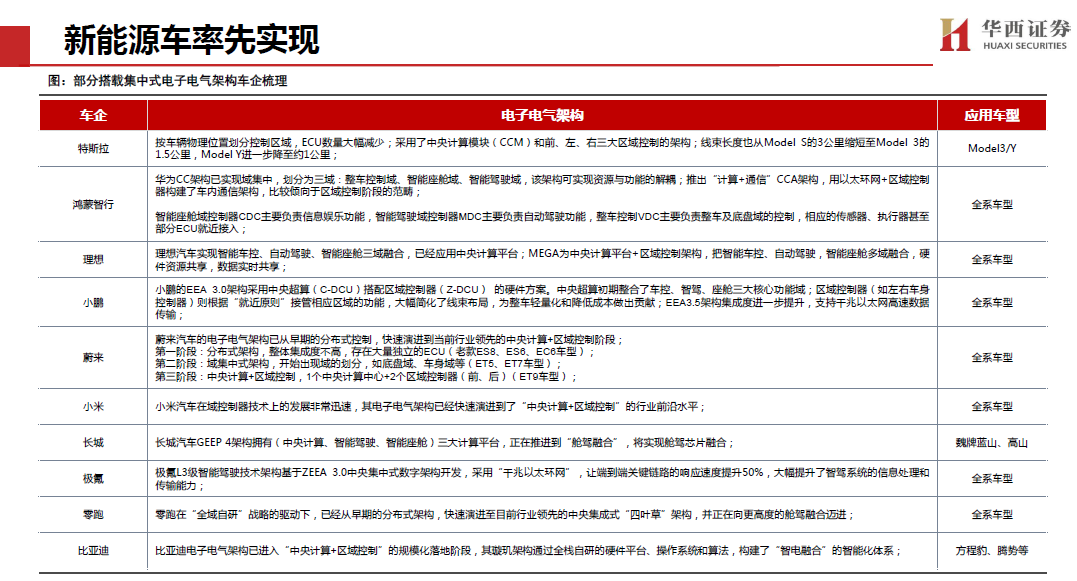Click the HUAXI SECURITIES English text
The width and height of the screenshot is (1077, 581).
1025,46
